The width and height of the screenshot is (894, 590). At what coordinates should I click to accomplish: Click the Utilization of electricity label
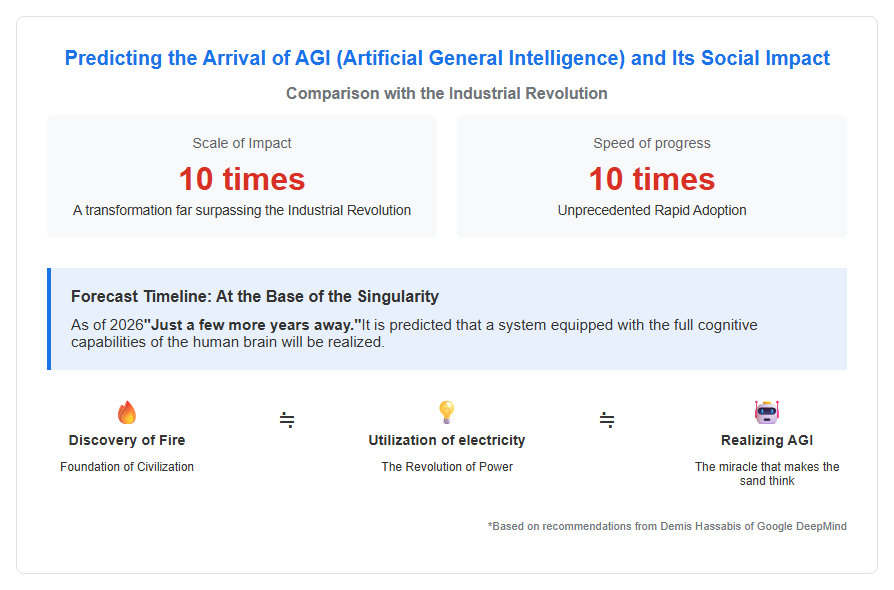click(x=446, y=440)
